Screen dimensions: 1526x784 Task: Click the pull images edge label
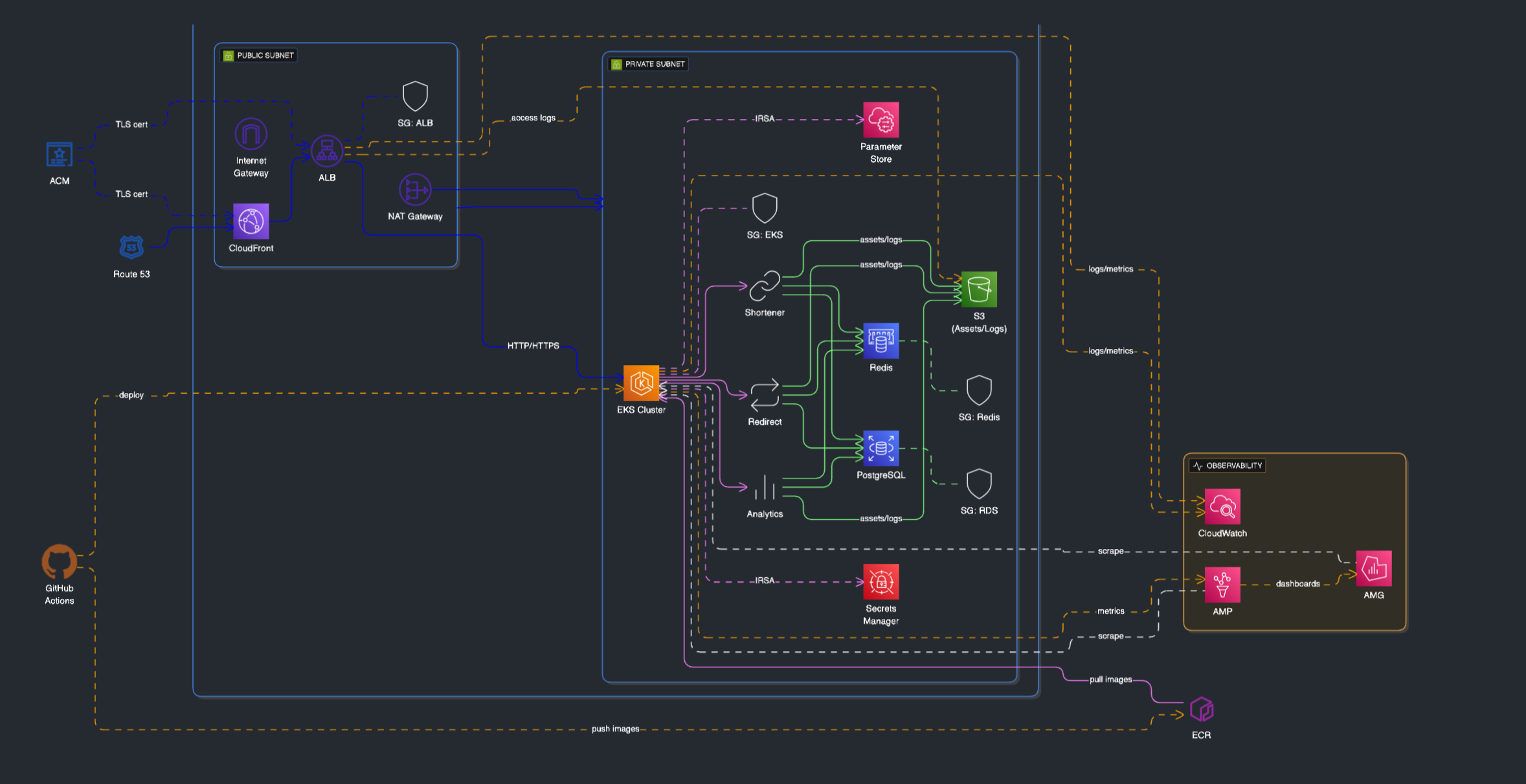pyautogui.click(x=1110, y=679)
